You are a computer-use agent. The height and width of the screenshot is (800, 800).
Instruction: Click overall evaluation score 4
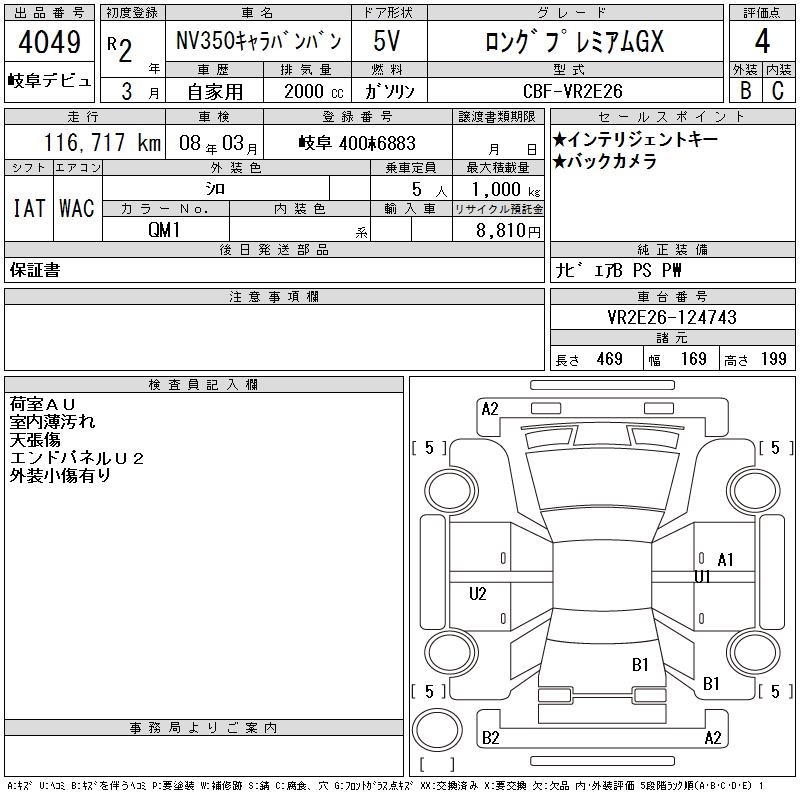[762, 41]
